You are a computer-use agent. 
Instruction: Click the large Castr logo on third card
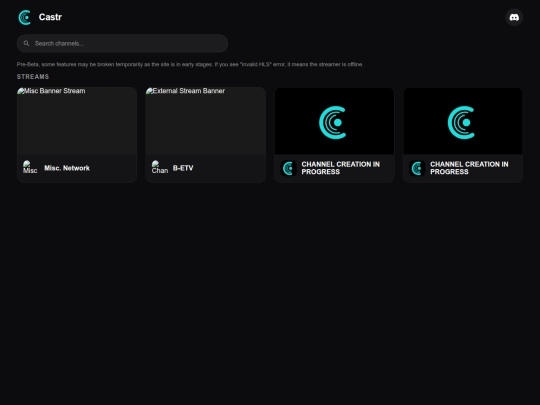(333, 123)
